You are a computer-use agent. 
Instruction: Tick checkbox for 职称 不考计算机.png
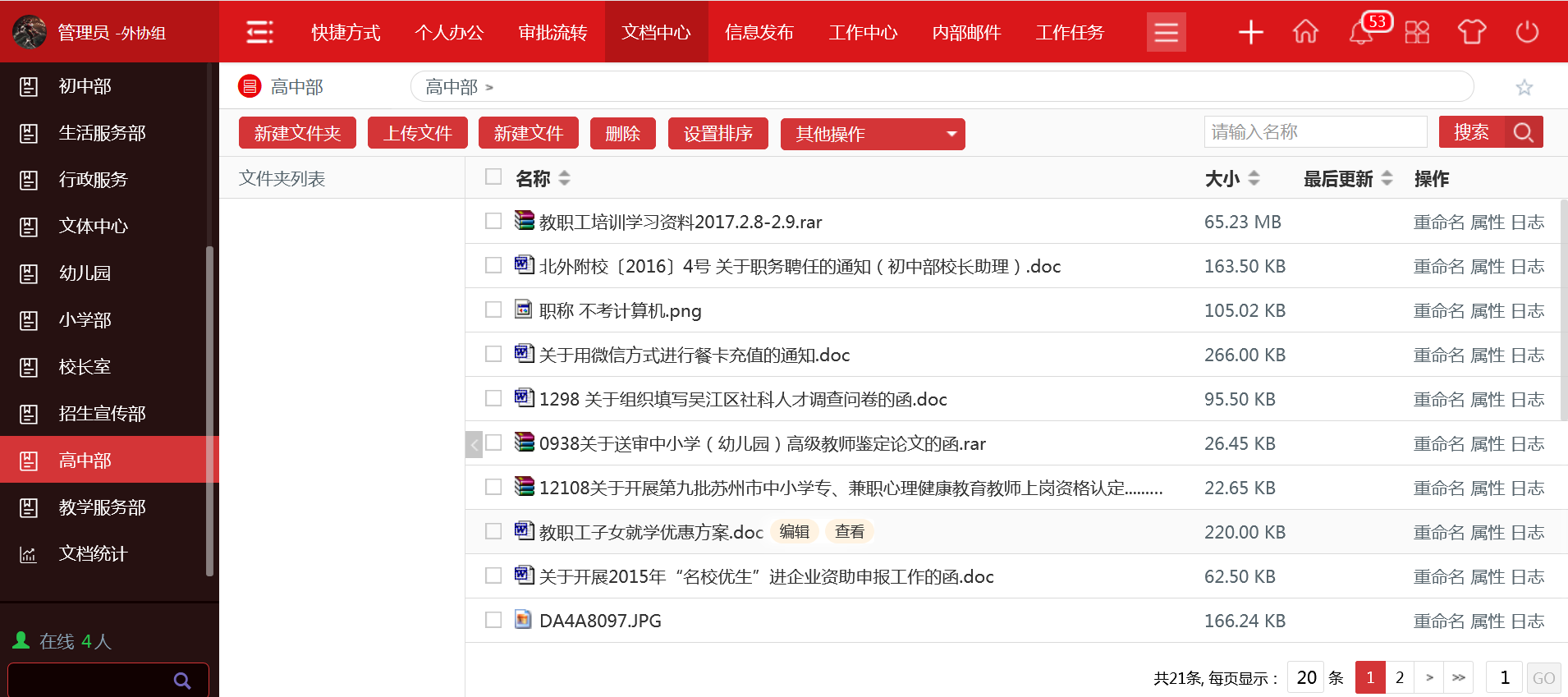click(x=493, y=310)
